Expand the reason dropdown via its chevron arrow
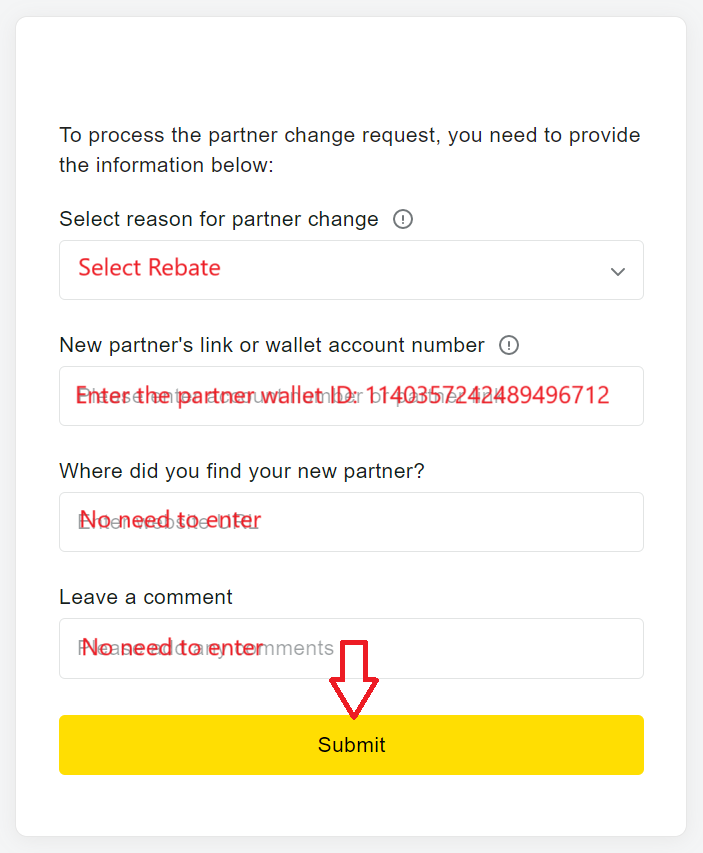This screenshot has width=703, height=853. (x=618, y=271)
